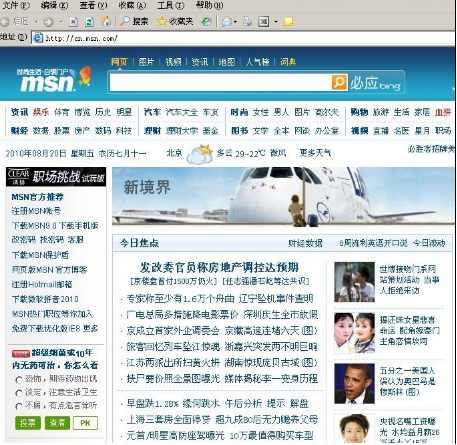Viewport: 457px width, 445px height.
Task: Open the 汽车 navigation link
Action: point(152,112)
